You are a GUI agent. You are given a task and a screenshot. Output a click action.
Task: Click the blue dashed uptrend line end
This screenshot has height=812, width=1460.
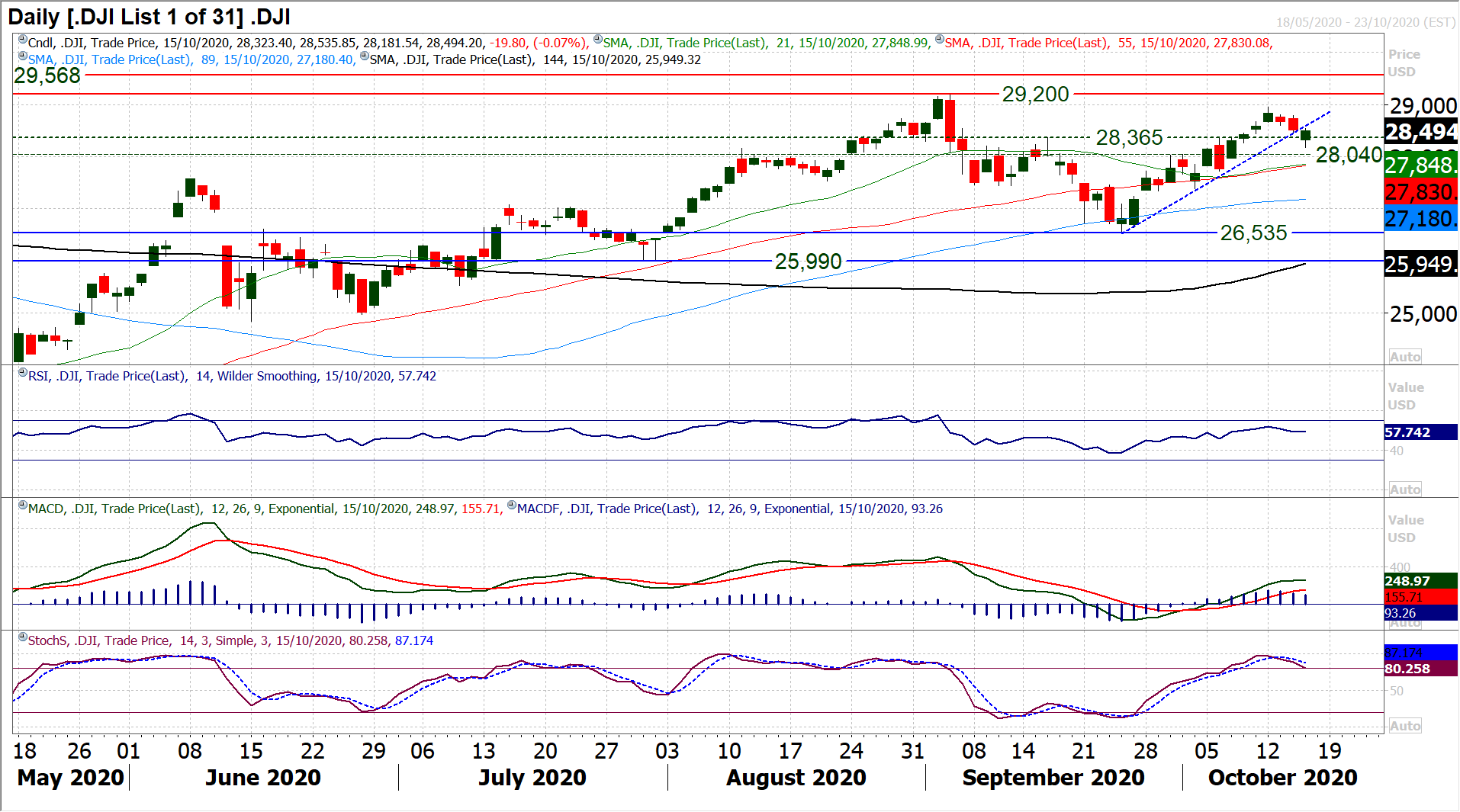(1328, 113)
